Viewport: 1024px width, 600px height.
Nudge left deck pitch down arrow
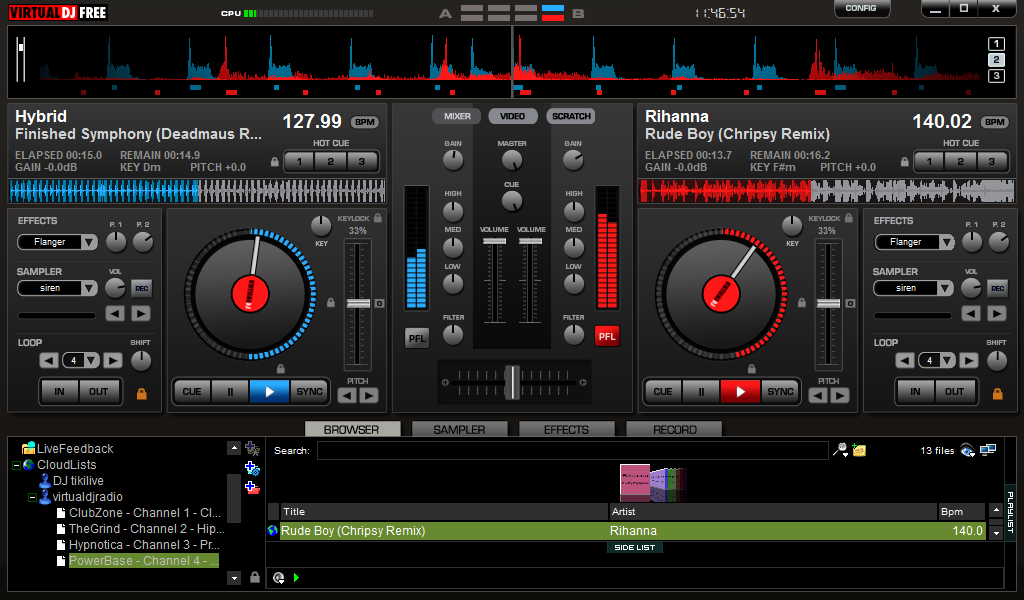pyautogui.click(x=347, y=395)
